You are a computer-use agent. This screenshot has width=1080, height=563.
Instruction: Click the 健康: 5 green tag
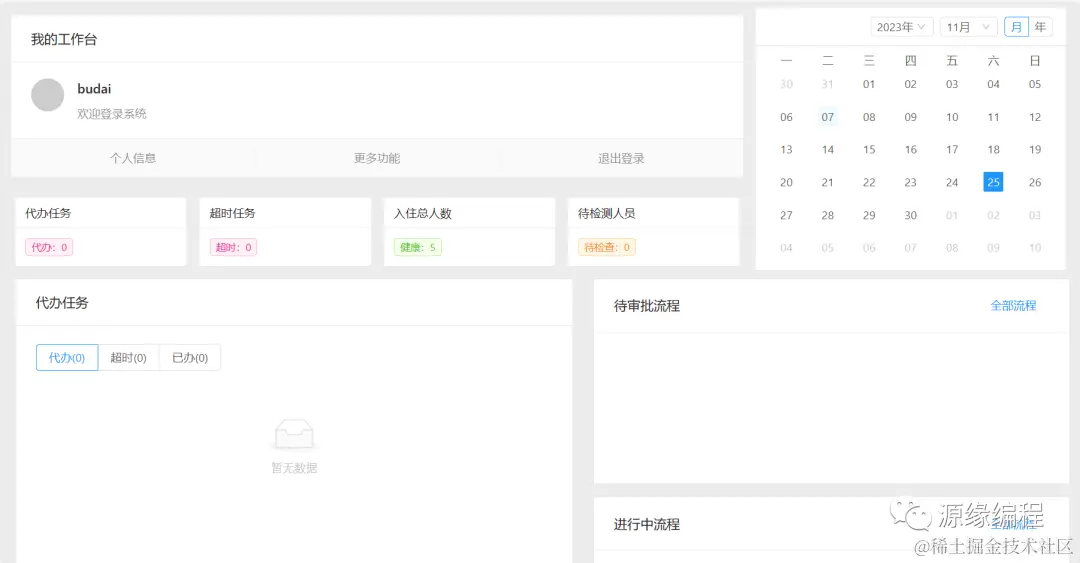pos(417,247)
